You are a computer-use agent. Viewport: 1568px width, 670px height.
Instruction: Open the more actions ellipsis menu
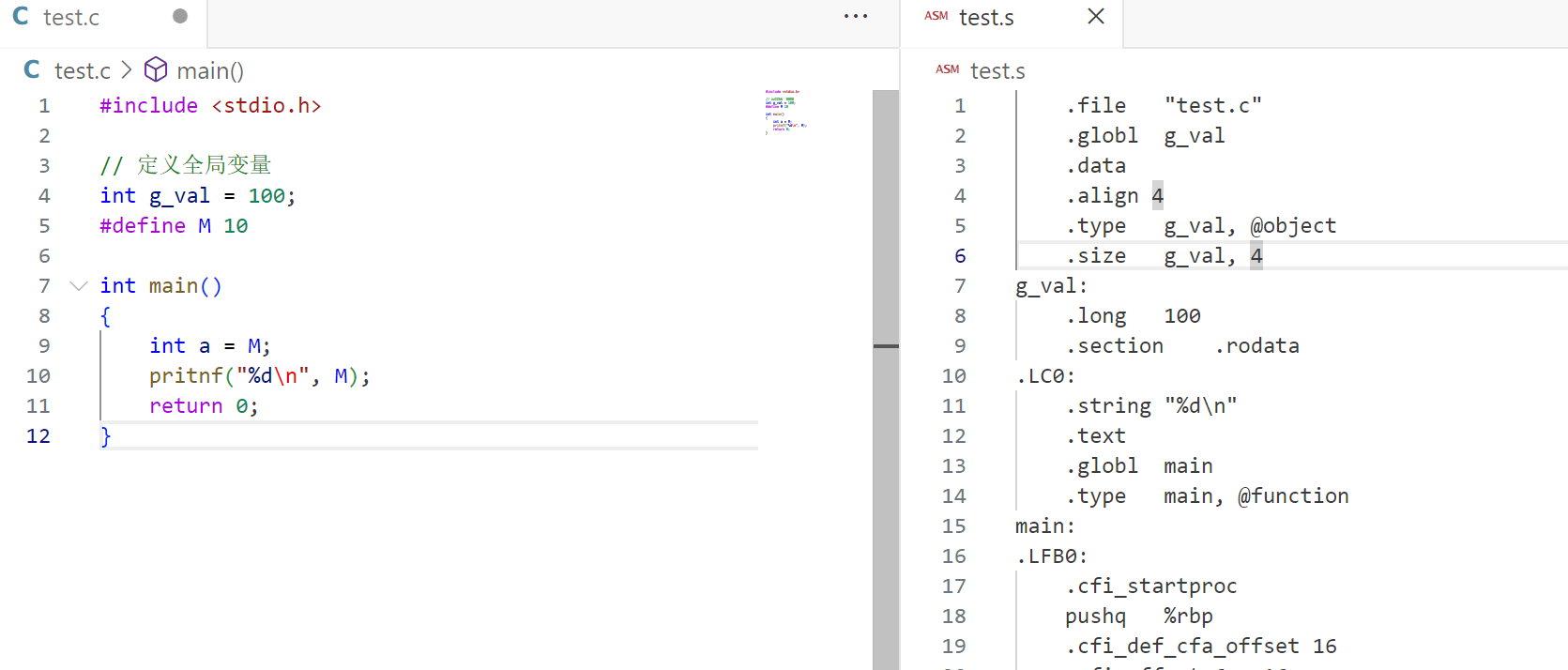pyautogui.click(x=855, y=17)
